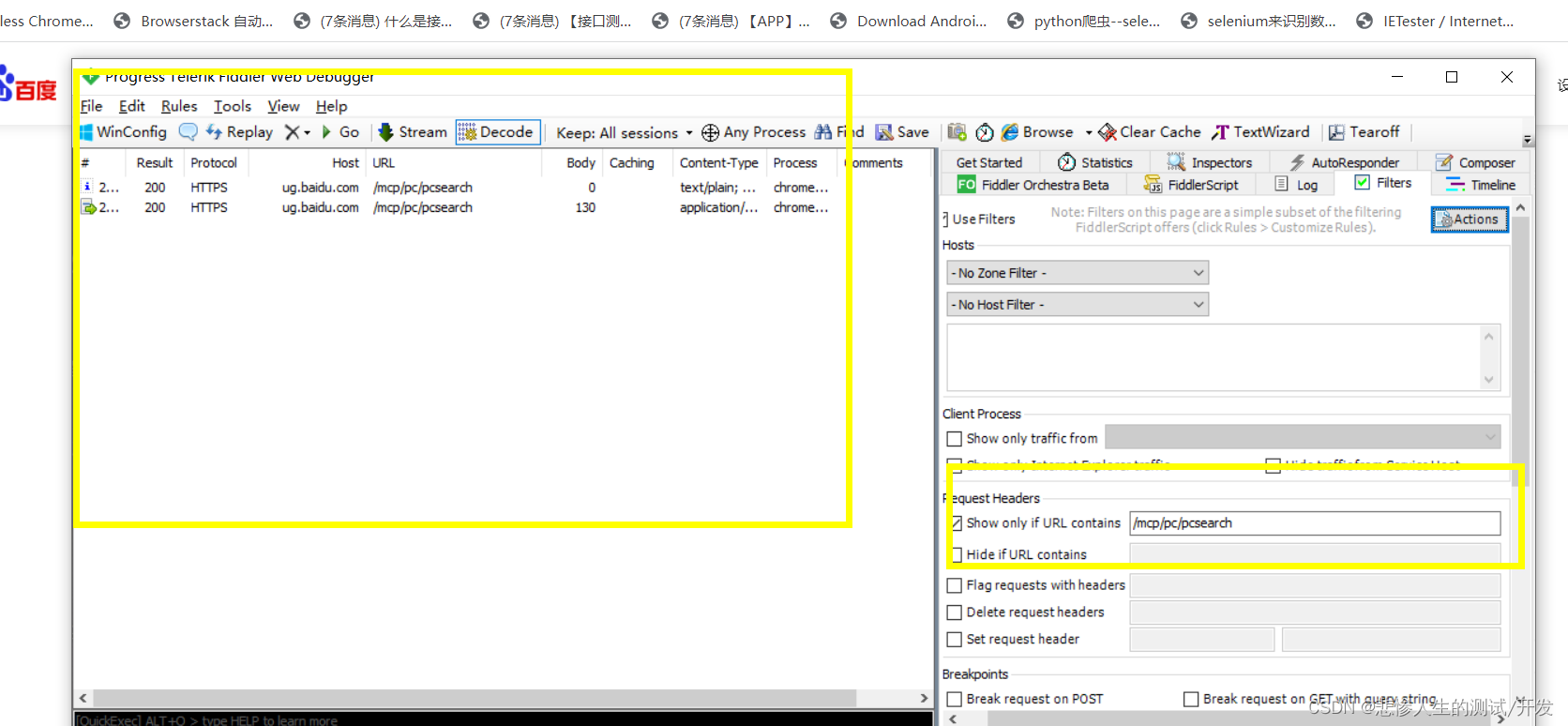Open Find sessions binoculars
This screenshot has width=1568, height=726.
pos(838,132)
